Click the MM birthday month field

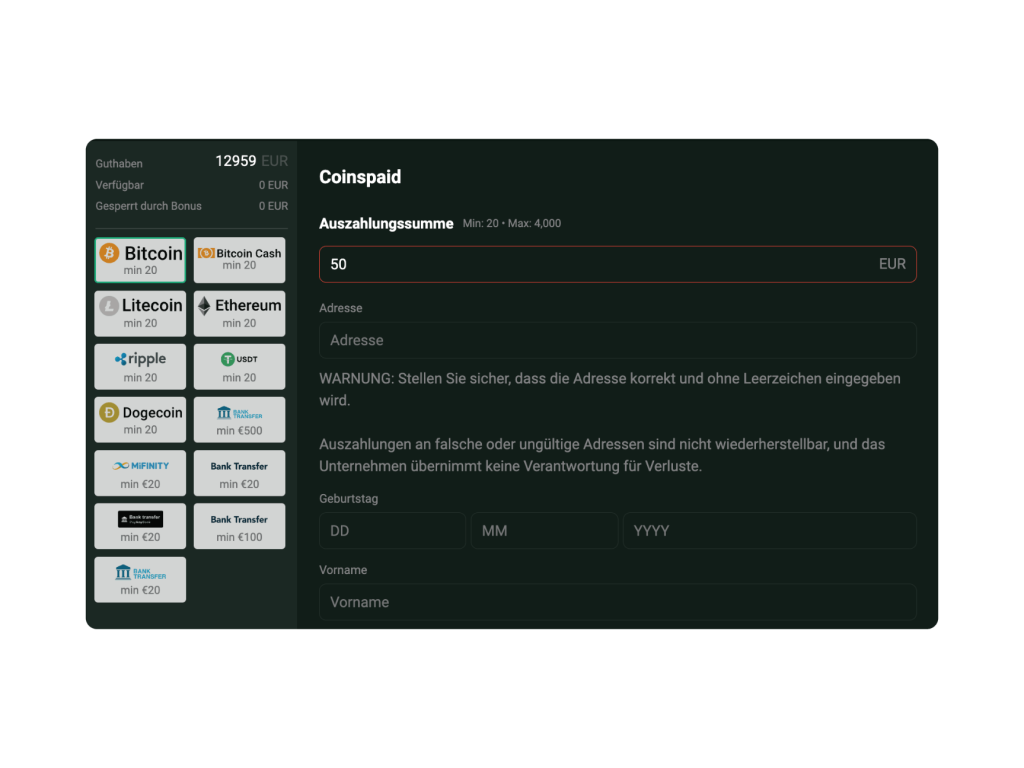(x=545, y=531)
